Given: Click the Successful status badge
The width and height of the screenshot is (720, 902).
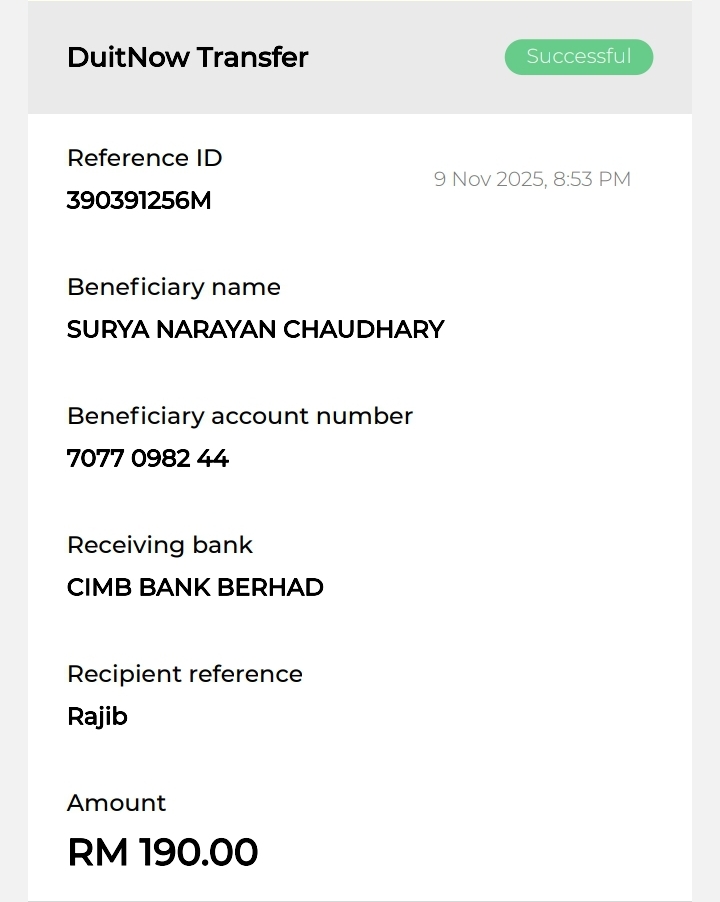Looking at the screenshot, I should (579, 57).
